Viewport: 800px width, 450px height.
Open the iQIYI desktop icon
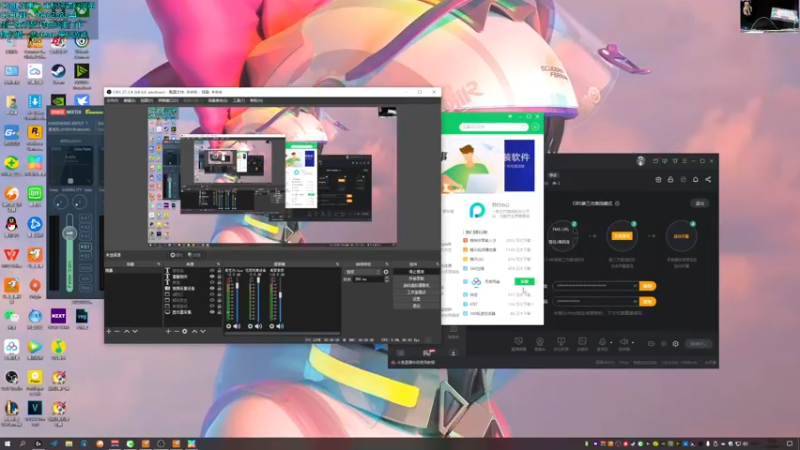click(35, 195)
